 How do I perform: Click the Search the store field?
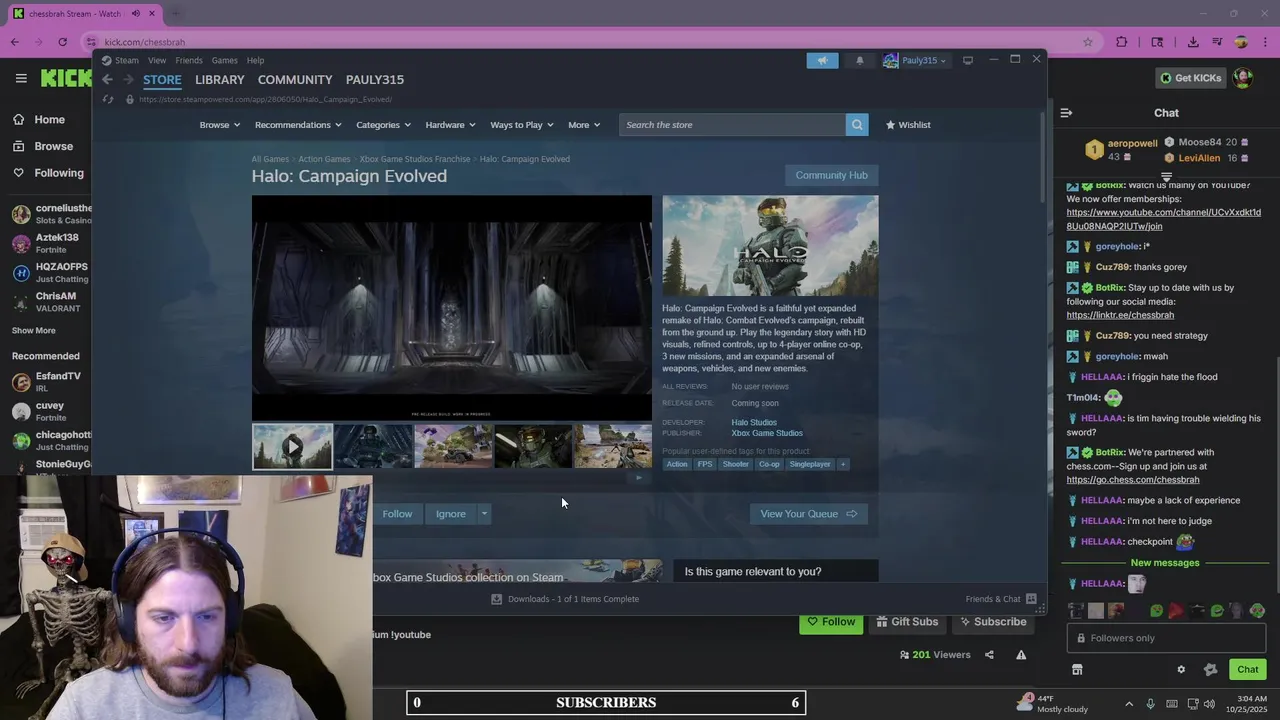click(x=732, y=125)
